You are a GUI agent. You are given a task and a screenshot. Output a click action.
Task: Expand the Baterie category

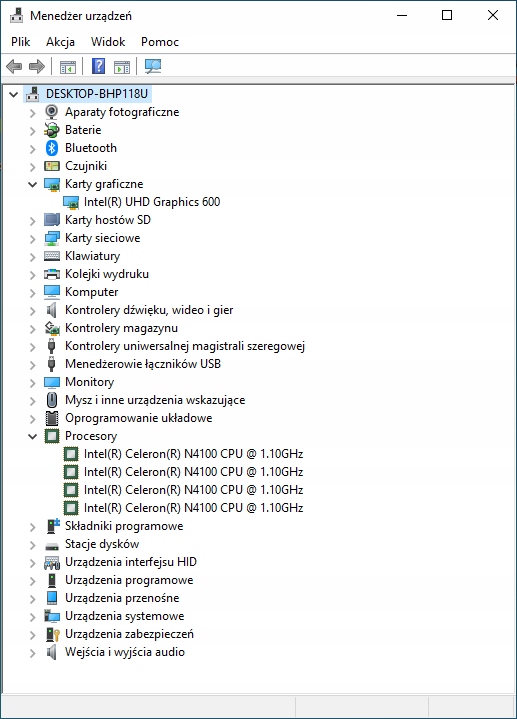(x=33, y=131)
